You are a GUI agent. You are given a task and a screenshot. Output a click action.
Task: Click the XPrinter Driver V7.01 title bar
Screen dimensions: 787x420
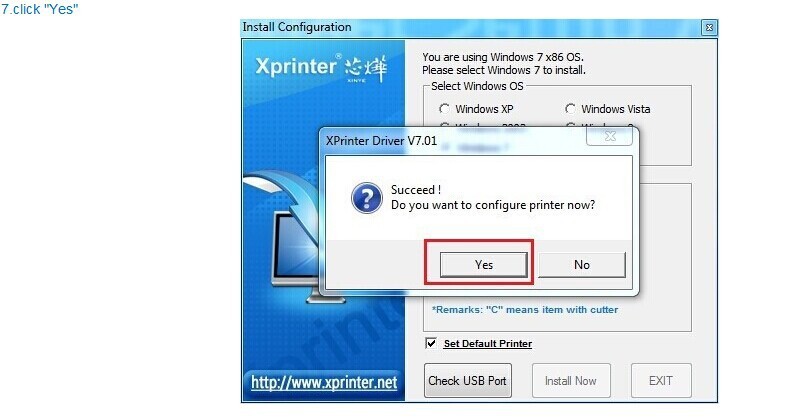[x=454, y=141]
